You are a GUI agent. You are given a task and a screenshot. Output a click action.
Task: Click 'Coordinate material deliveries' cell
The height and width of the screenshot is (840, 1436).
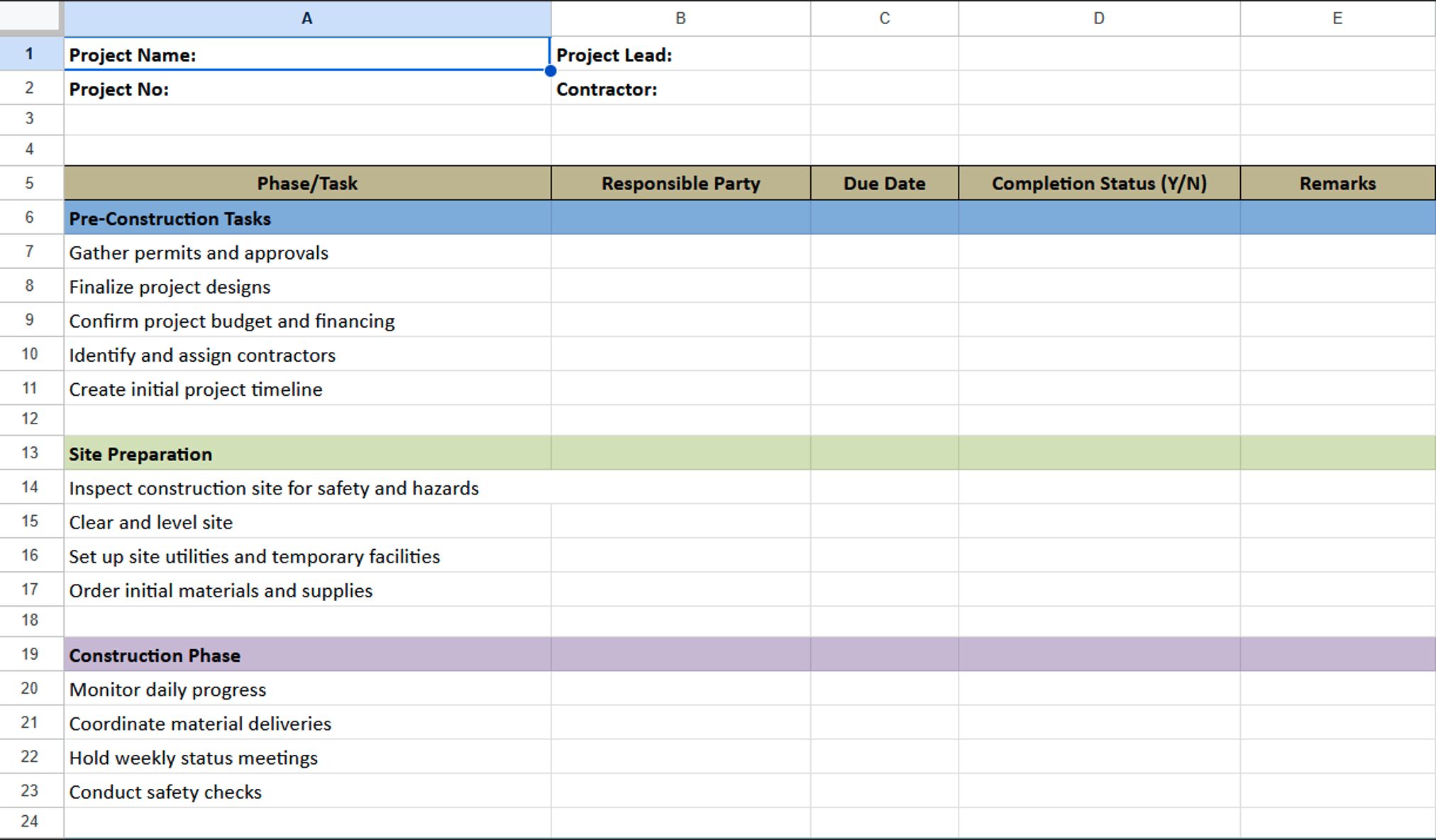coord(307,723)
